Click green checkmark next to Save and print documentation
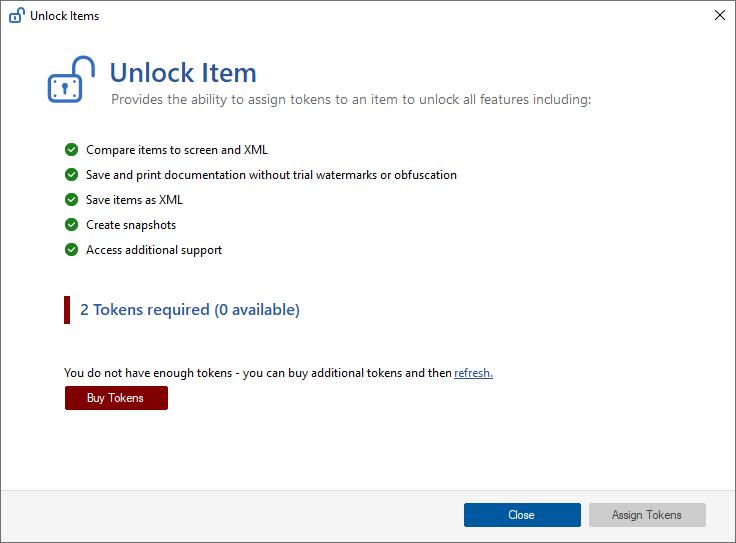 71,175
